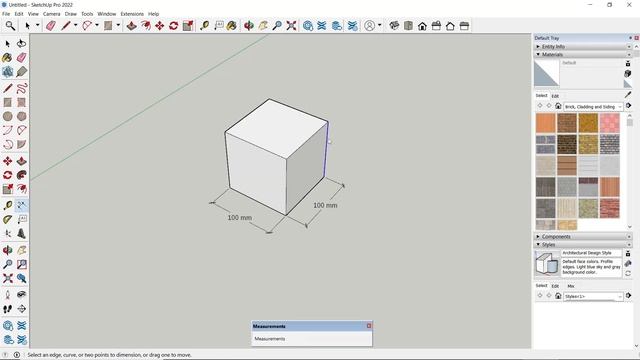Select the Walk footprints tool

[x=7, y=309]
